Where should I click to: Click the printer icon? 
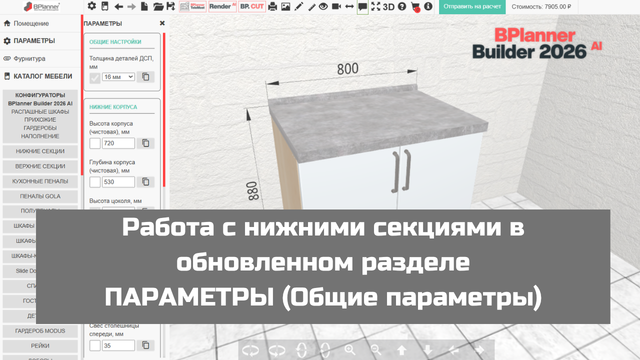pyautogui.click(x=273, y=7)
